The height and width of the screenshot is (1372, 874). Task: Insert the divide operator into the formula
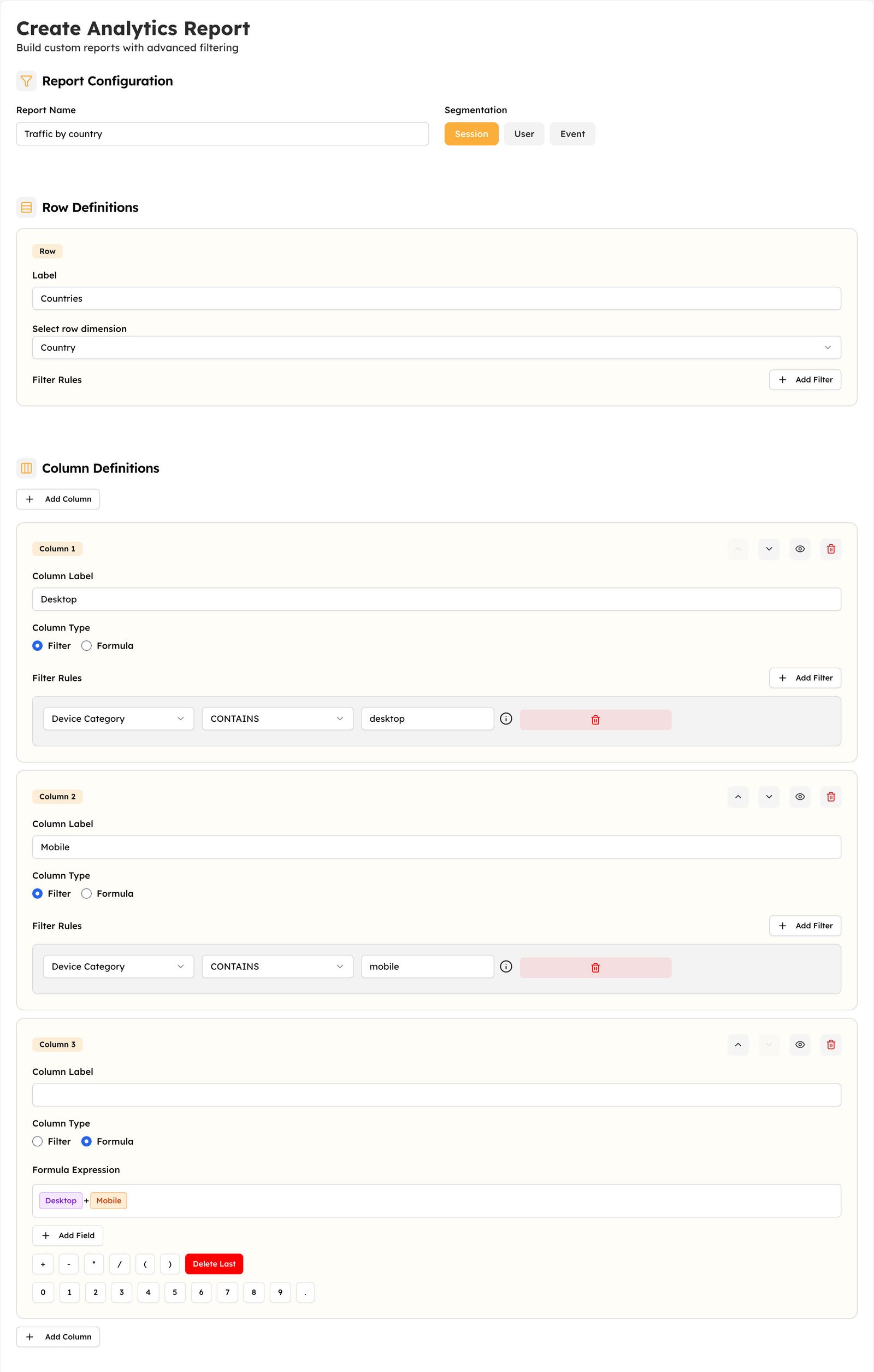coord(120,1264)
